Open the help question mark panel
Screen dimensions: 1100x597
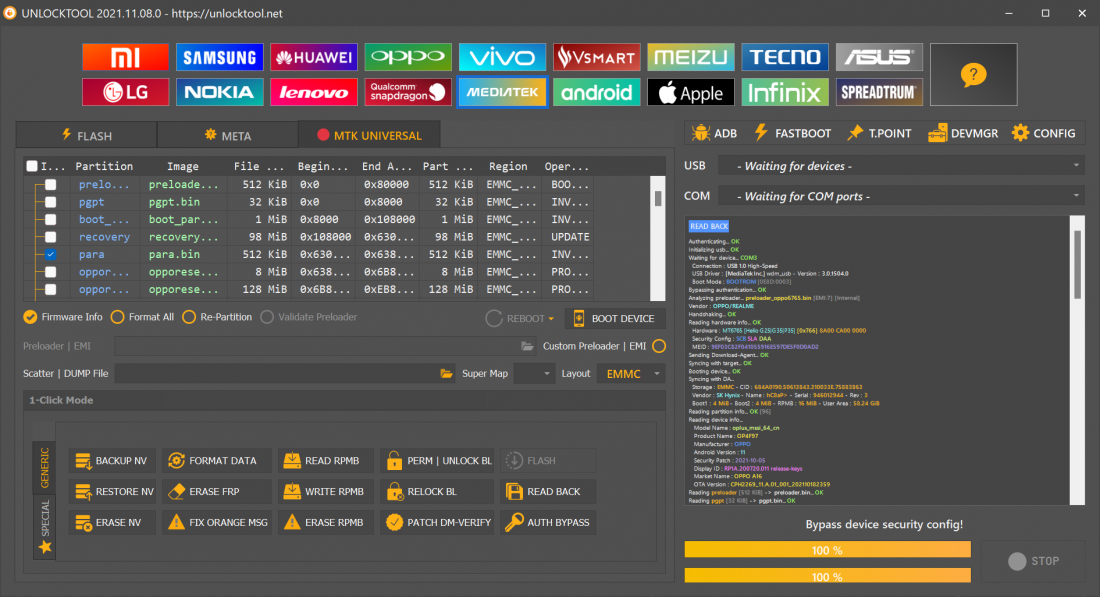974,74
